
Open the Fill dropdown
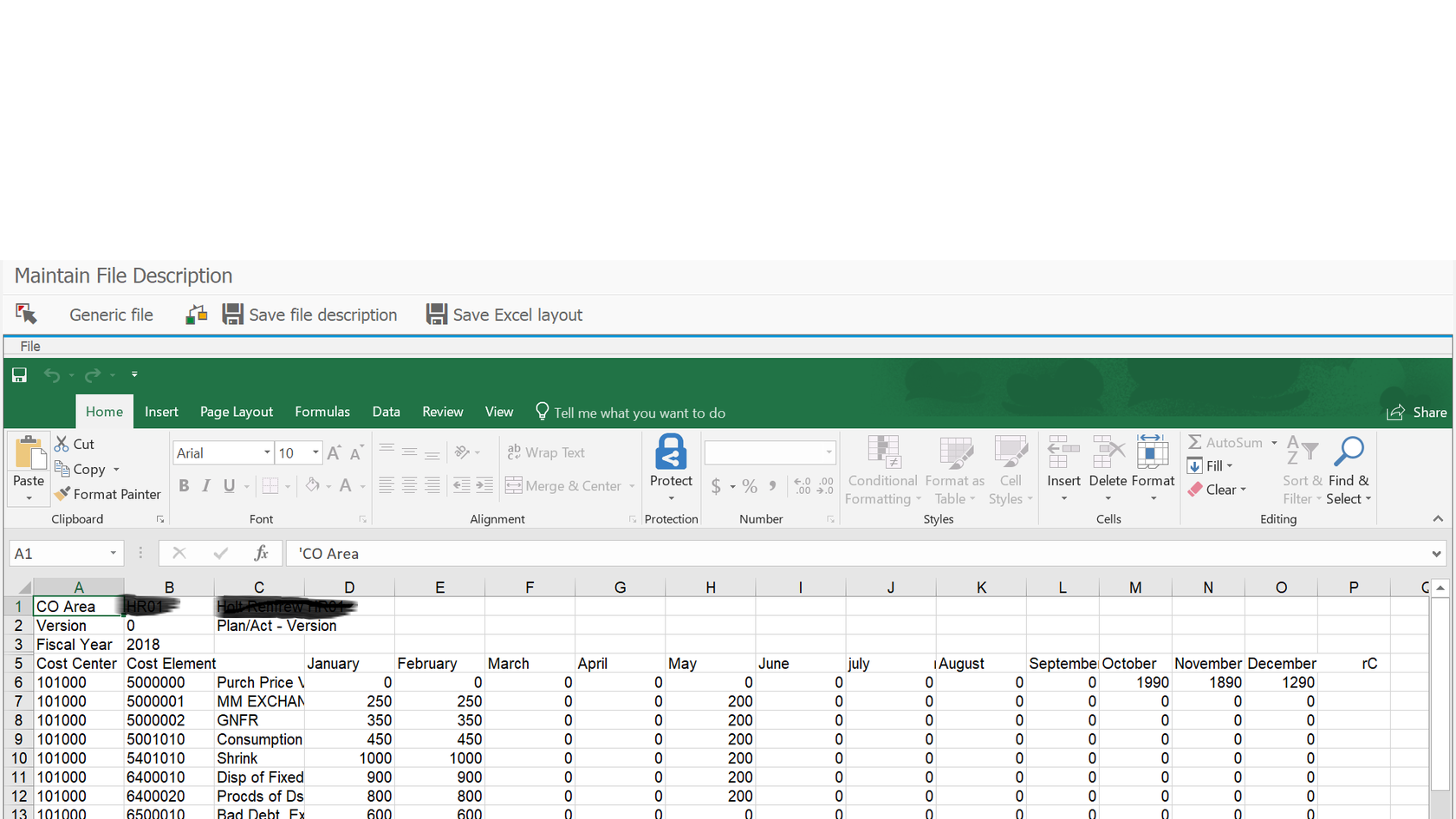[x=1211, y=465]
